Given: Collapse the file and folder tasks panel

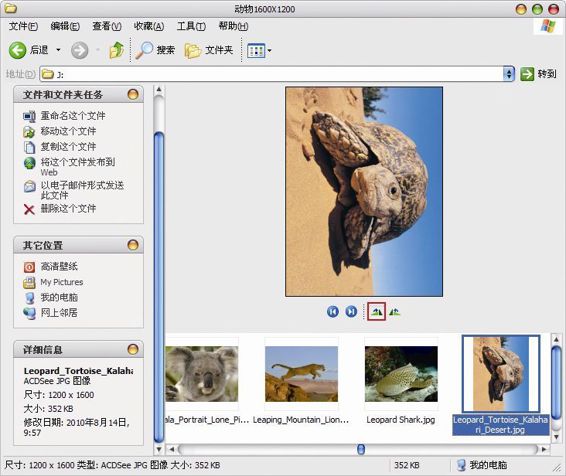Looking at the screenshot, I should [x=133, y=95].
